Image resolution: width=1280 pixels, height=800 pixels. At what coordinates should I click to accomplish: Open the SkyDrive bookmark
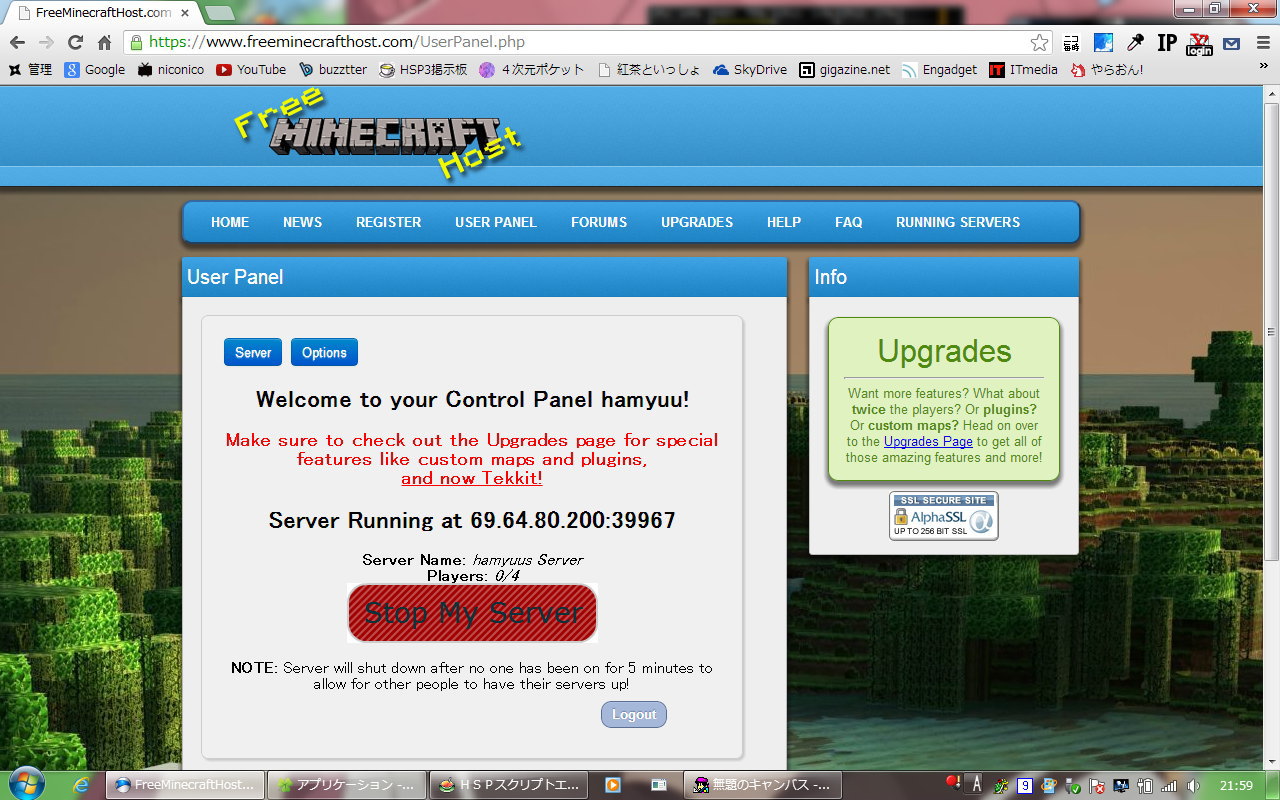750,70
